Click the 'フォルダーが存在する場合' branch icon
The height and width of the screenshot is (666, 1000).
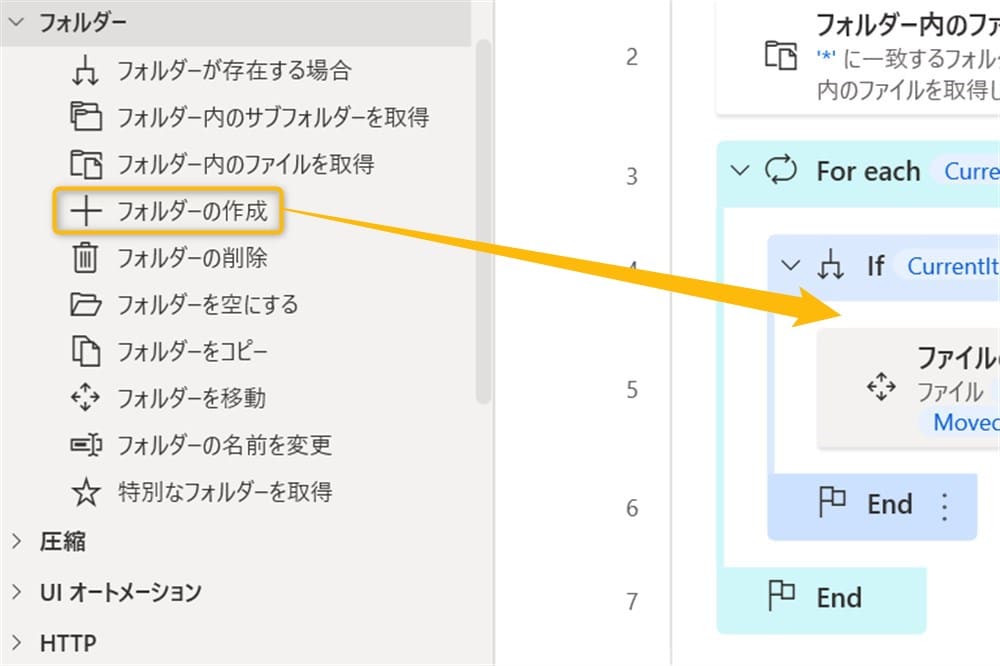(86, 72)
